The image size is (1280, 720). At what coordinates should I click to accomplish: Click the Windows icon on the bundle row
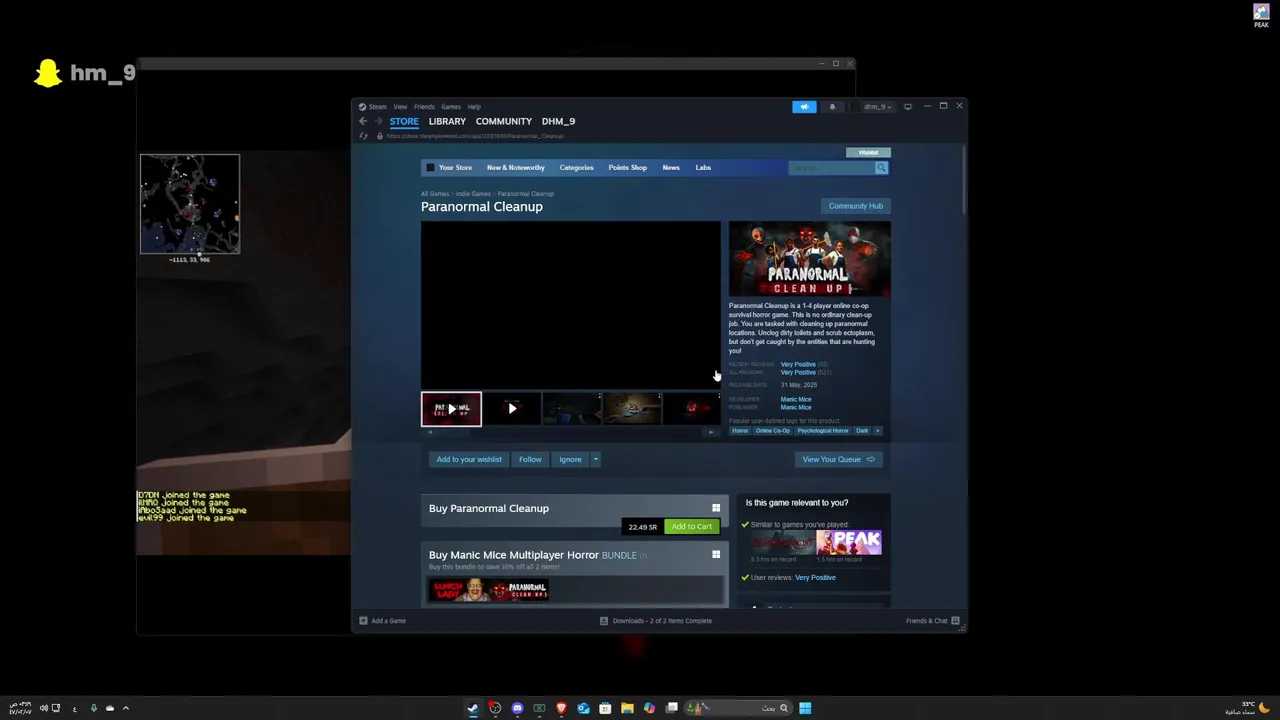[716, 555]
